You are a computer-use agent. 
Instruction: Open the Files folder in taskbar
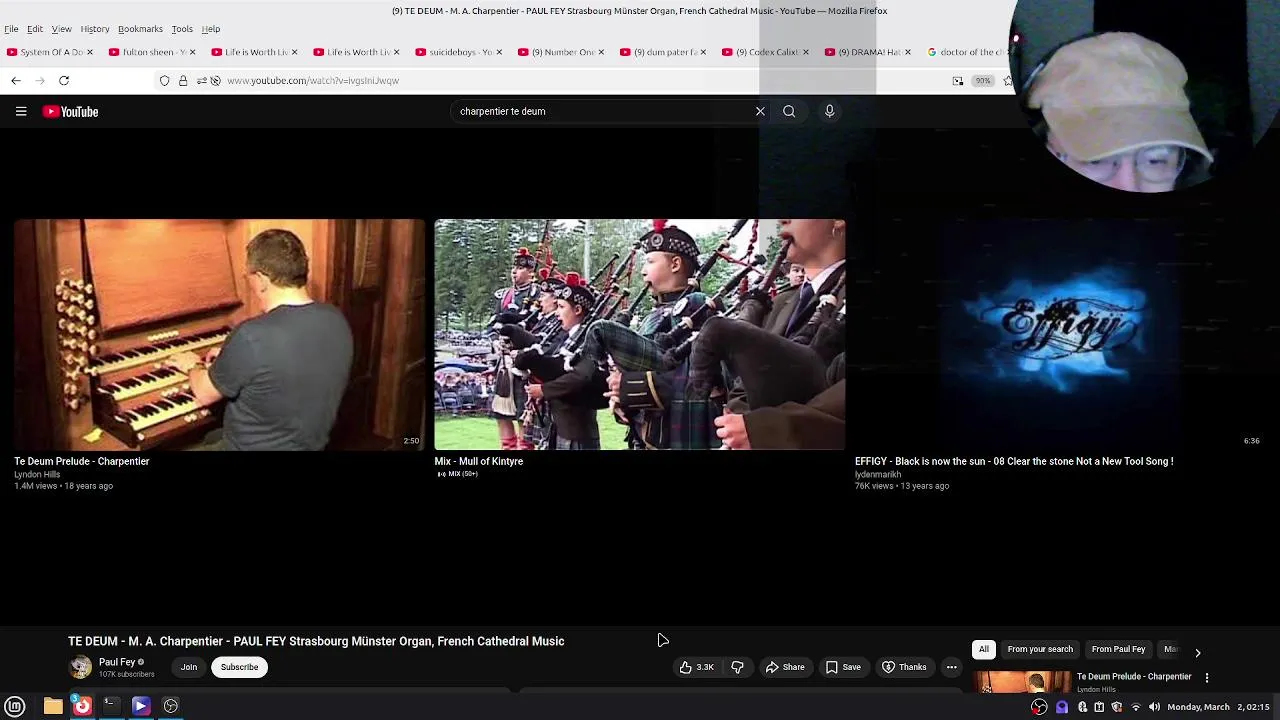click(x=53, y=706)
